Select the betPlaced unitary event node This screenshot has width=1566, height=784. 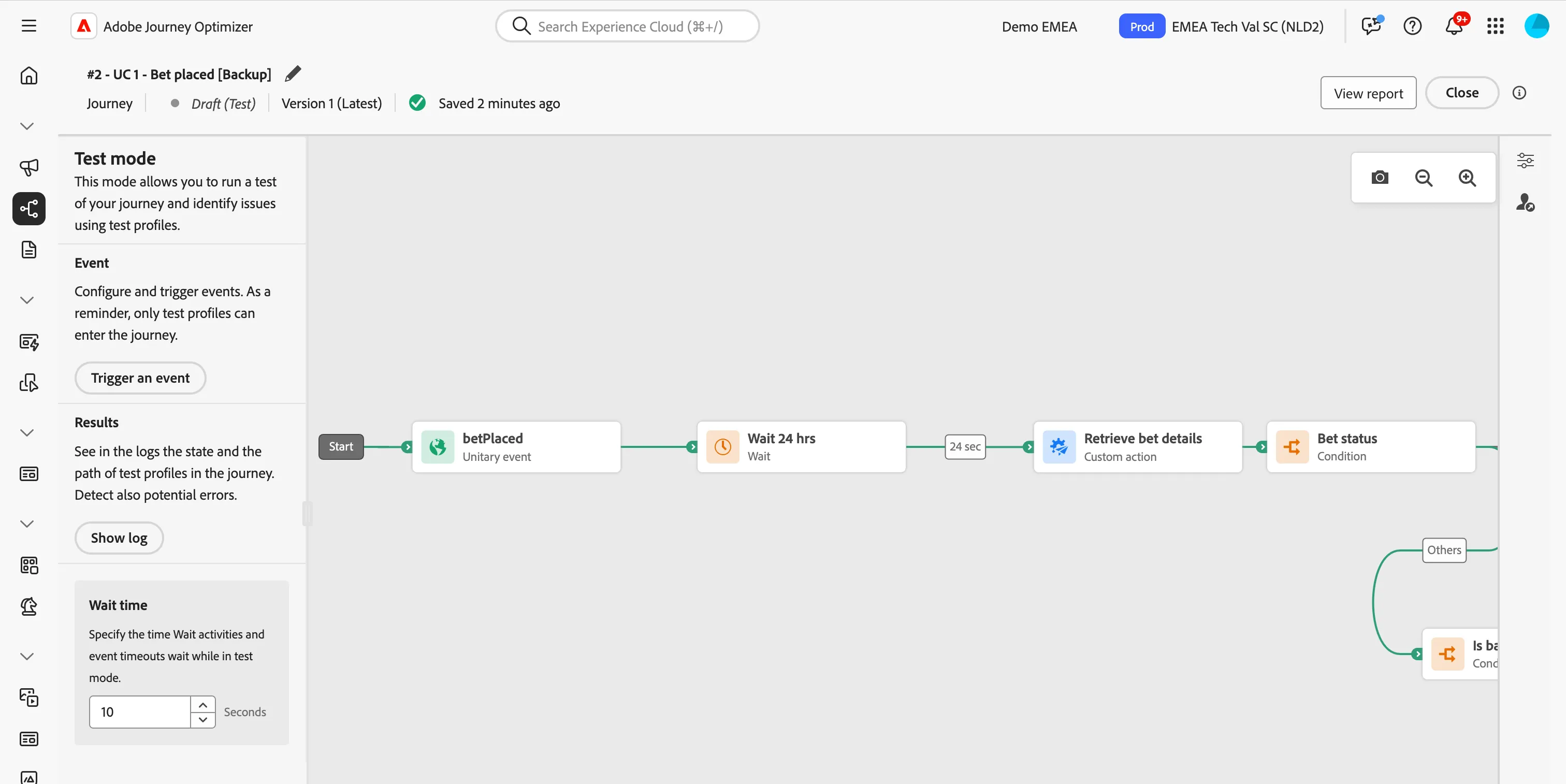point(516,447)
